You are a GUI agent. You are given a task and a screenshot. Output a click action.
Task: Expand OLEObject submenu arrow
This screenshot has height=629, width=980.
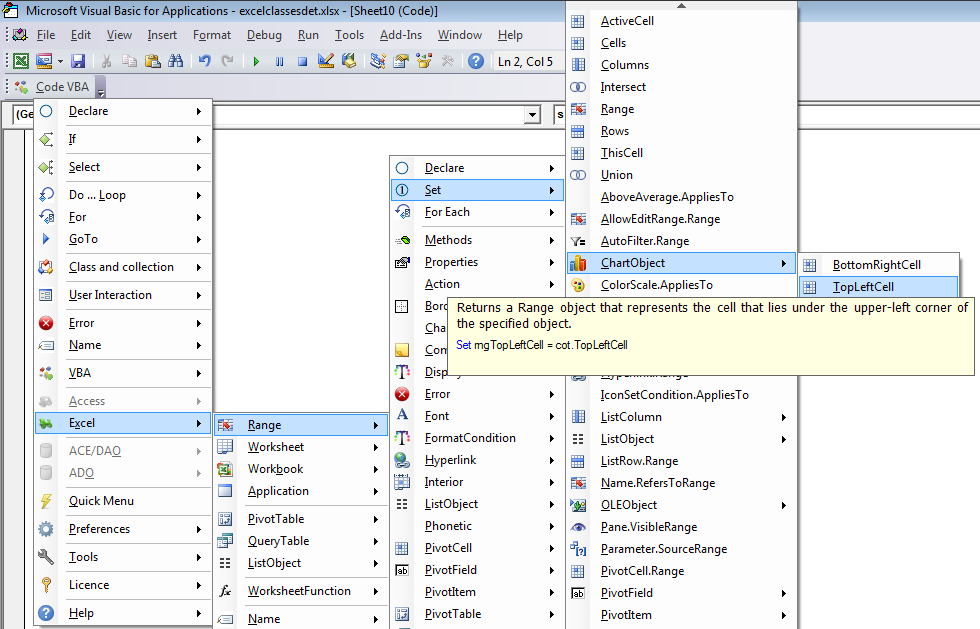[783, 505]
